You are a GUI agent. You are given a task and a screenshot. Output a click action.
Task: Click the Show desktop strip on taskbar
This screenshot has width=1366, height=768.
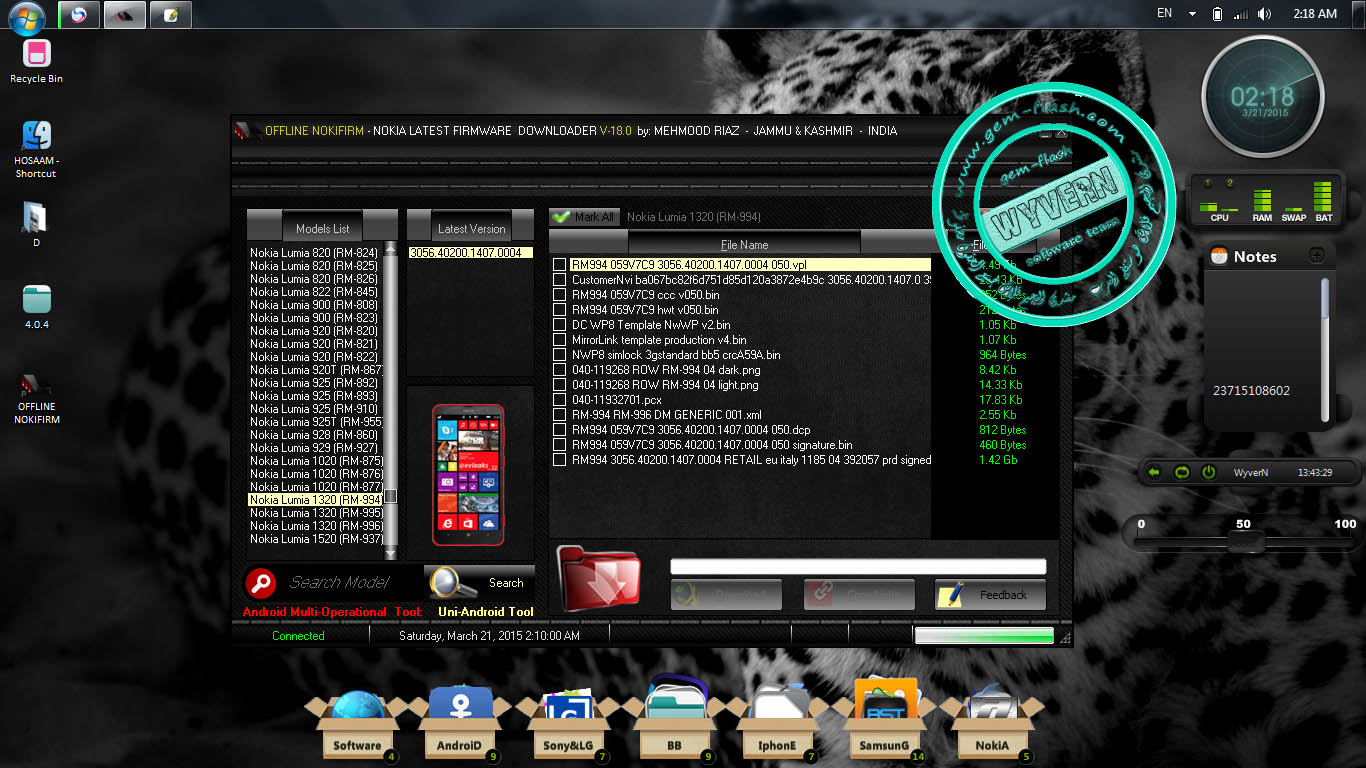tap(1359, 14)
